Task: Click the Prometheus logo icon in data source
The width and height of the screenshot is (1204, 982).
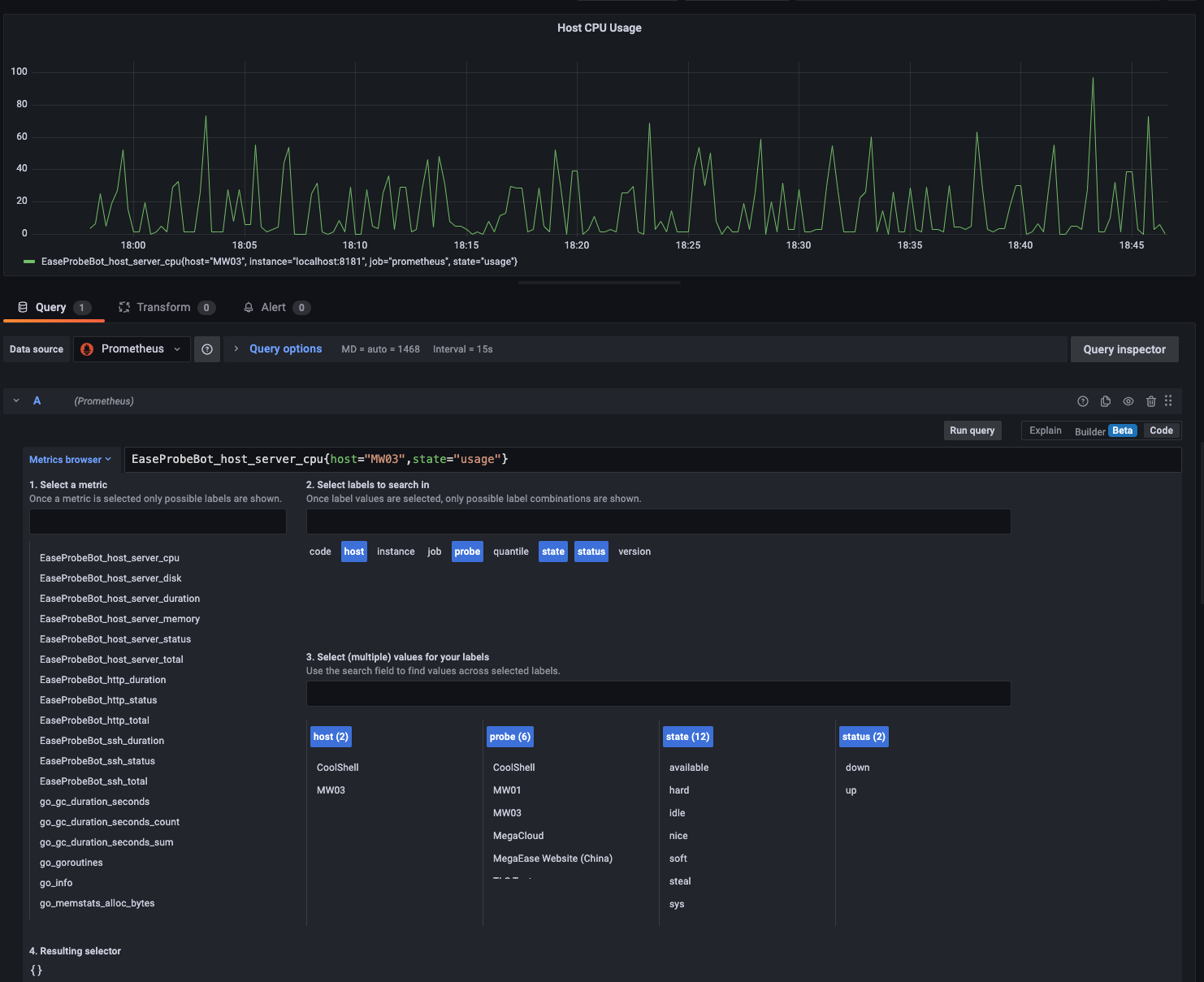Action: [87, 349]
